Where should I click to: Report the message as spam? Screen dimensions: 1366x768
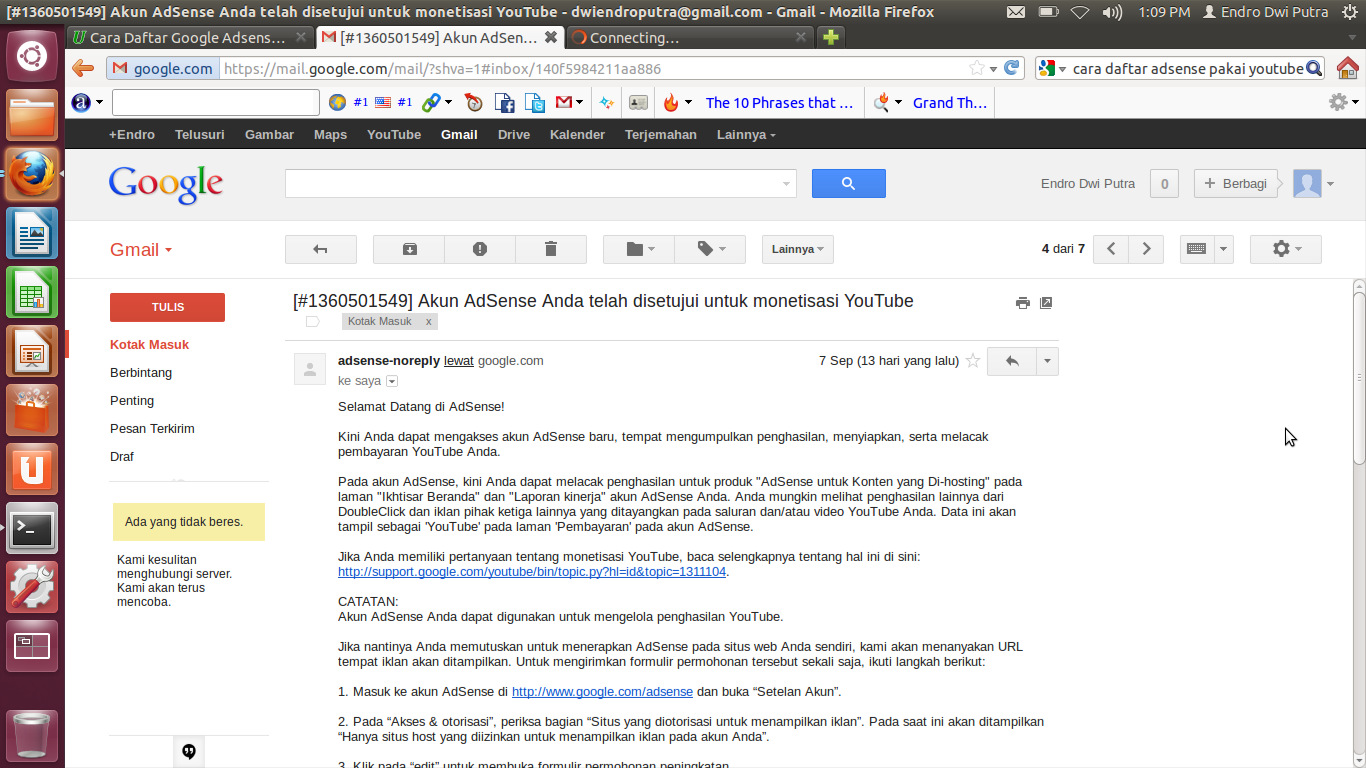click(x=480, y=249)
